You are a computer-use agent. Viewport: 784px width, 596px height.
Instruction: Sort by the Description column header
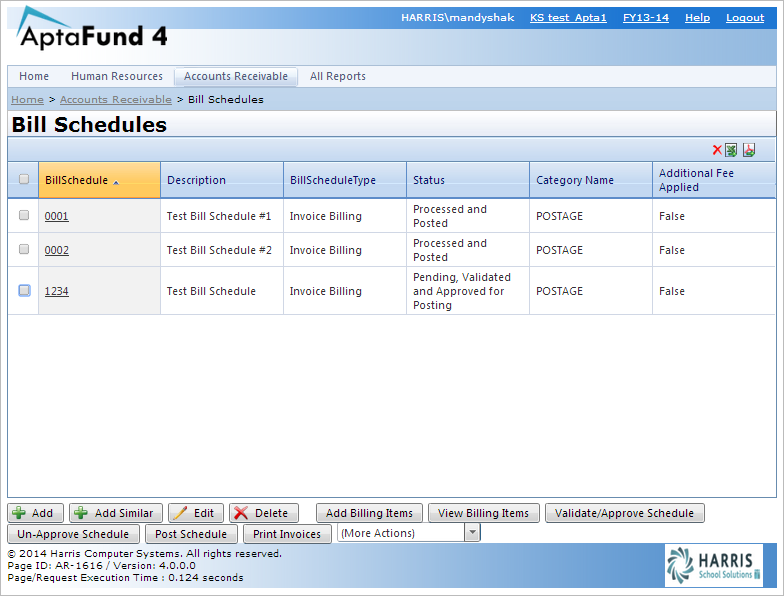click(222, 180)
